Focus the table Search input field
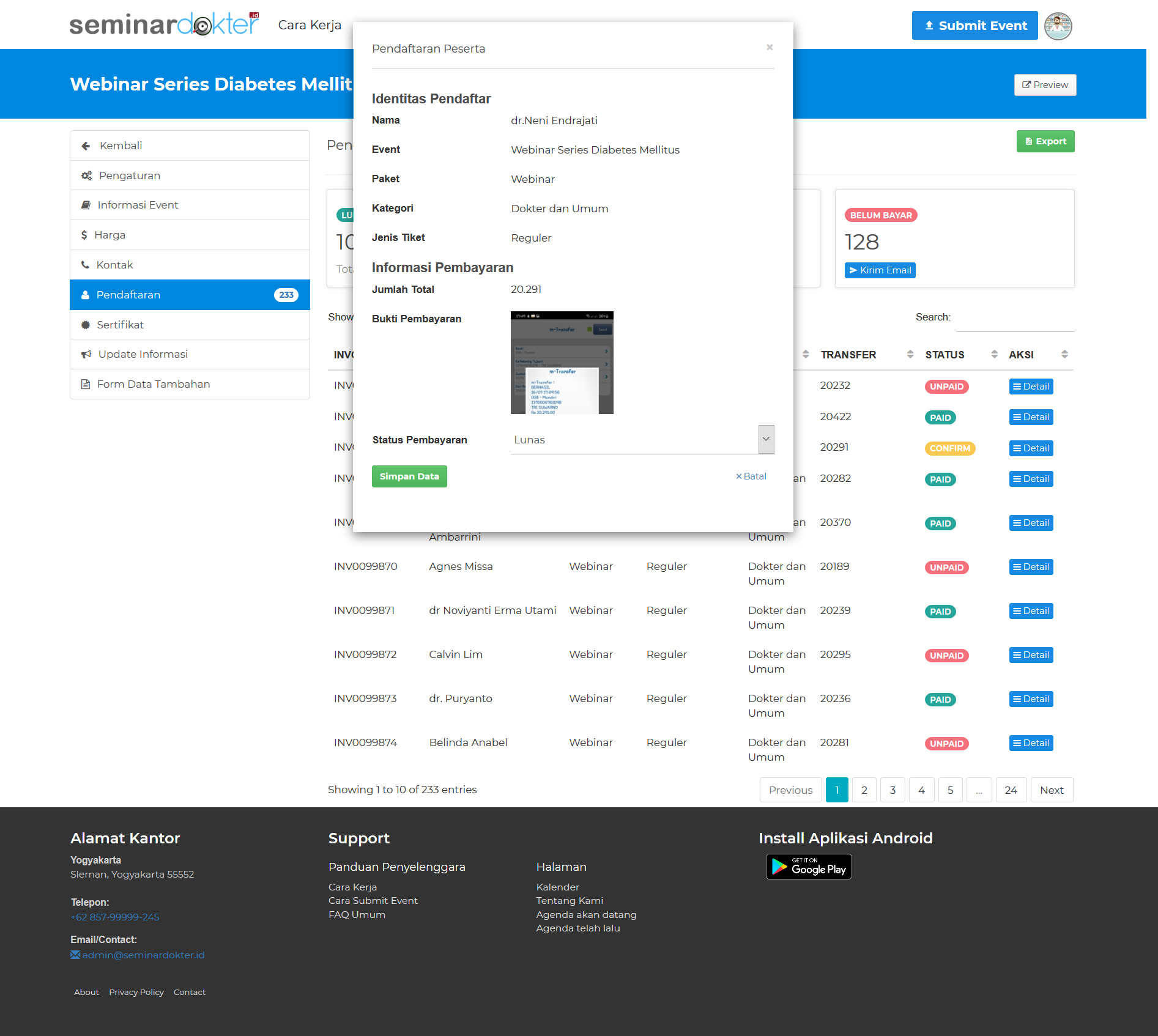The height and width of the screenshot is (1036, 1158). (1015, 319)
